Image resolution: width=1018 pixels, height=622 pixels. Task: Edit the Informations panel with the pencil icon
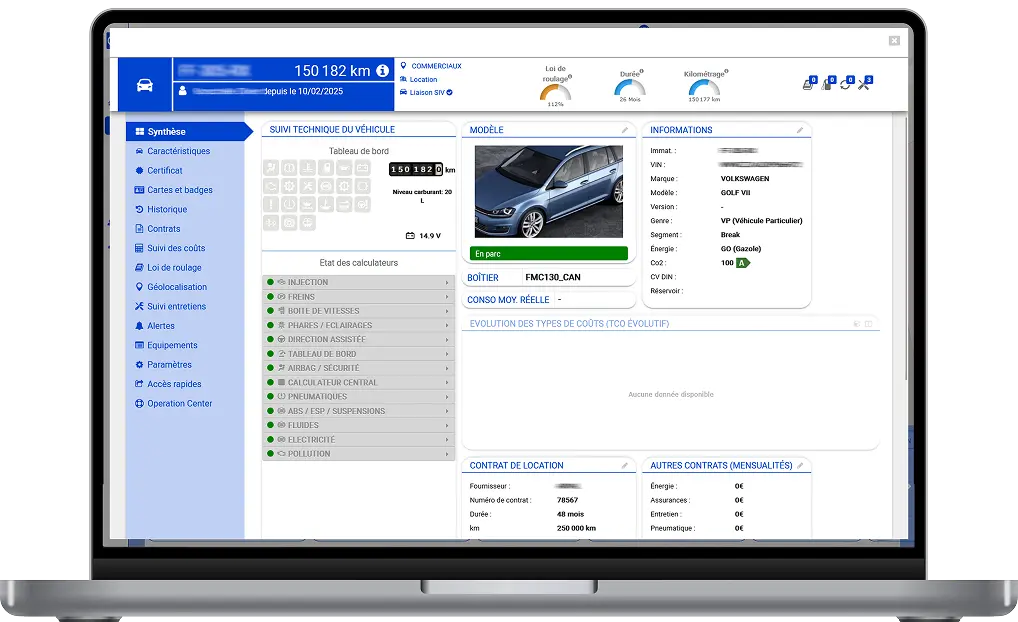[x=800, y=130]
